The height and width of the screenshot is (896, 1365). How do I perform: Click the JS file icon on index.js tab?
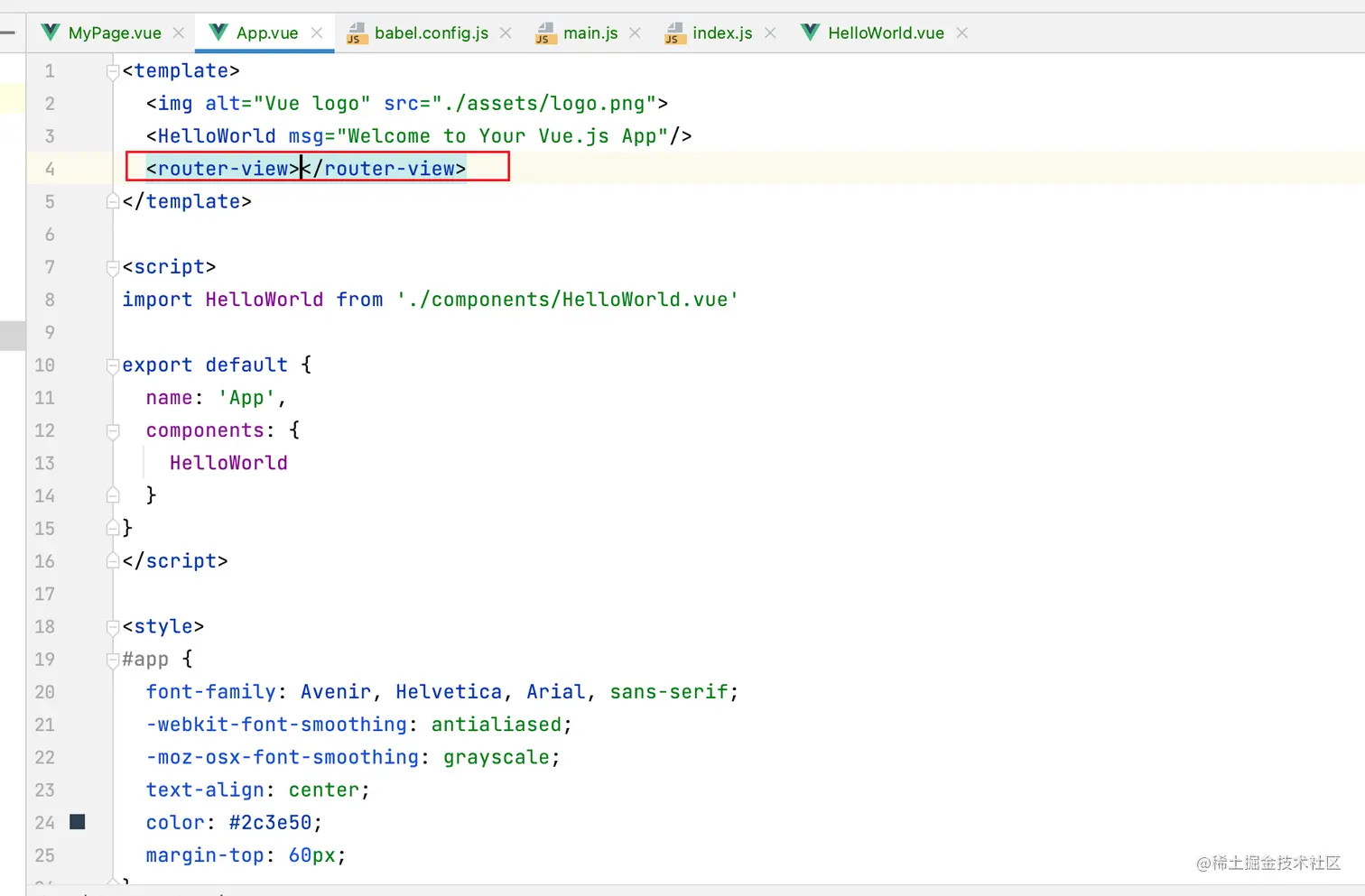[x=675, y=33]
